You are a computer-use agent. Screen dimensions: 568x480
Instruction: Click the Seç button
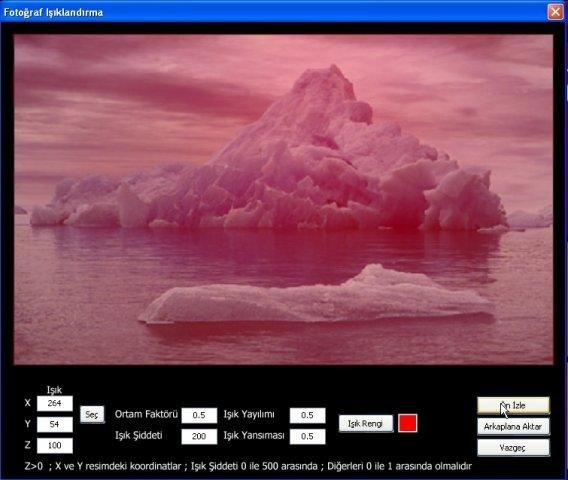[x=92, y=414]
